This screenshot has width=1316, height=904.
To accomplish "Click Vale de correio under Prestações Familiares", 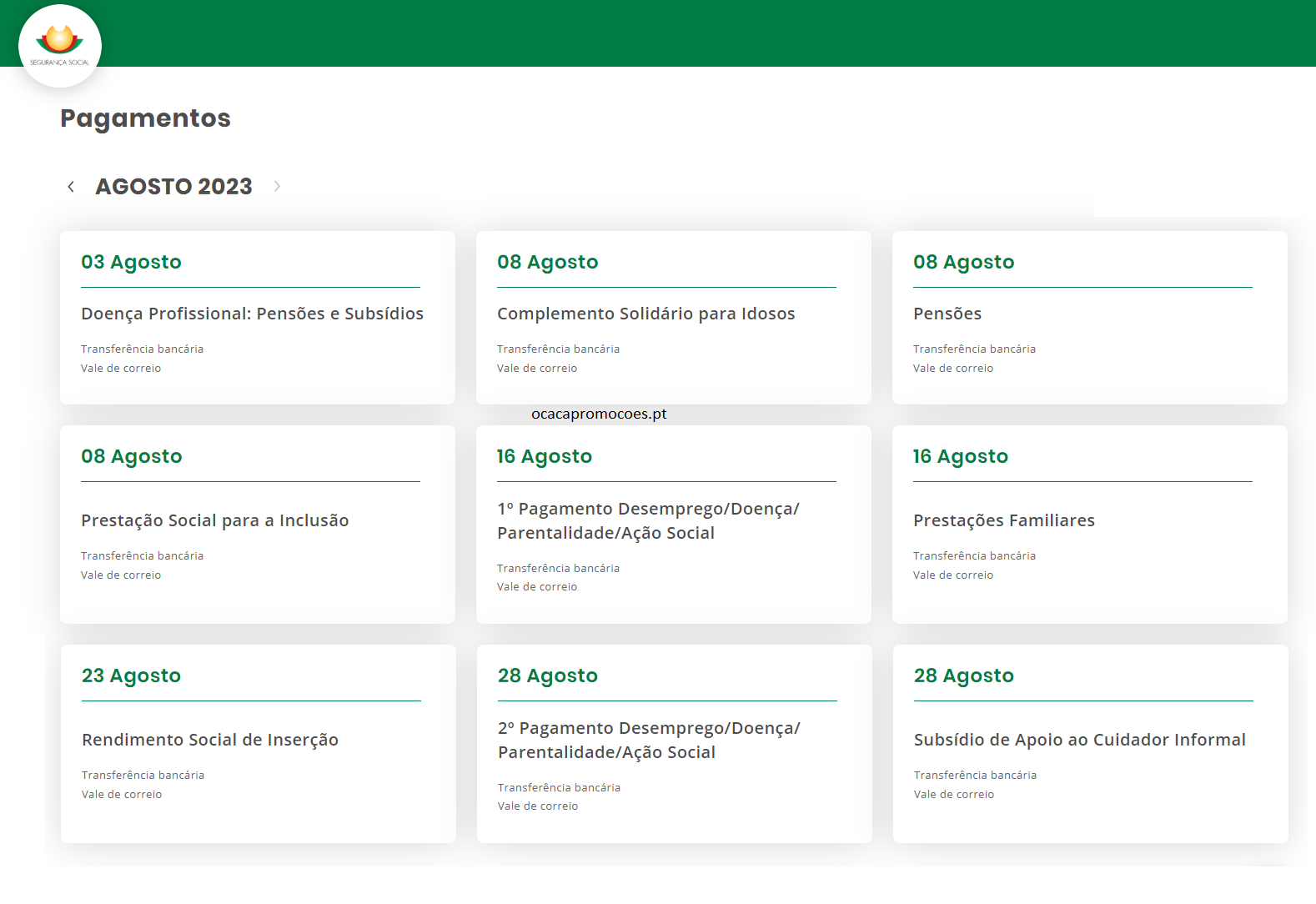I will point(953,575).
